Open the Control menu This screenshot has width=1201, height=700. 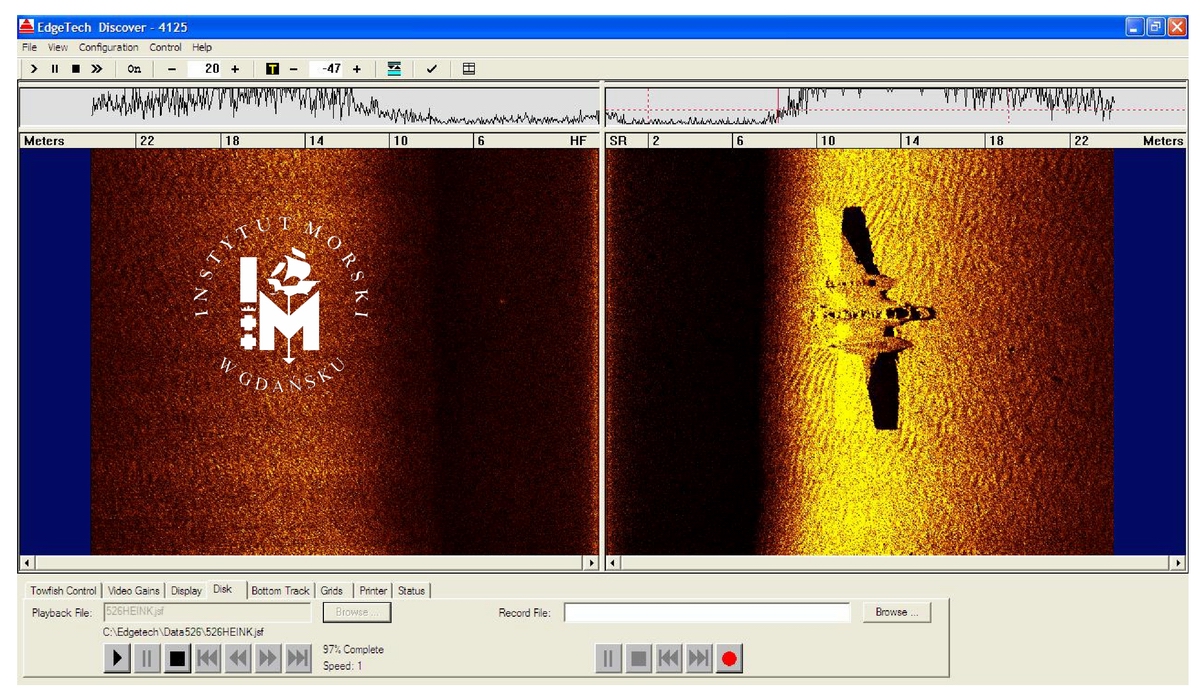166,47
